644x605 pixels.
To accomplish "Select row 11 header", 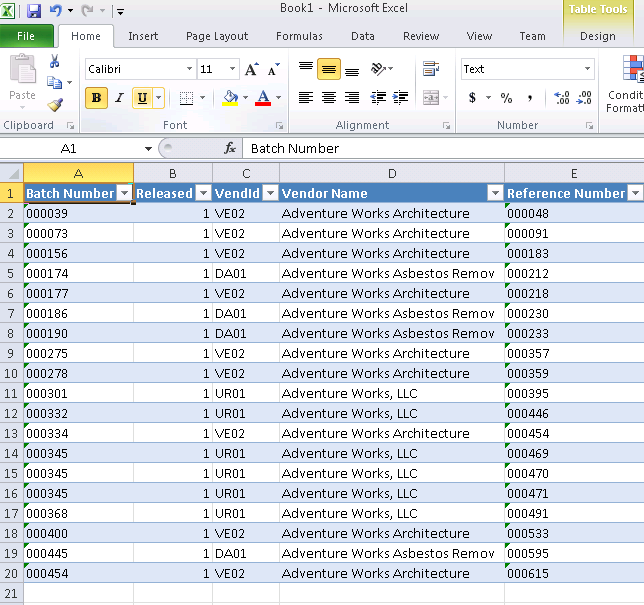I will 12,393.
